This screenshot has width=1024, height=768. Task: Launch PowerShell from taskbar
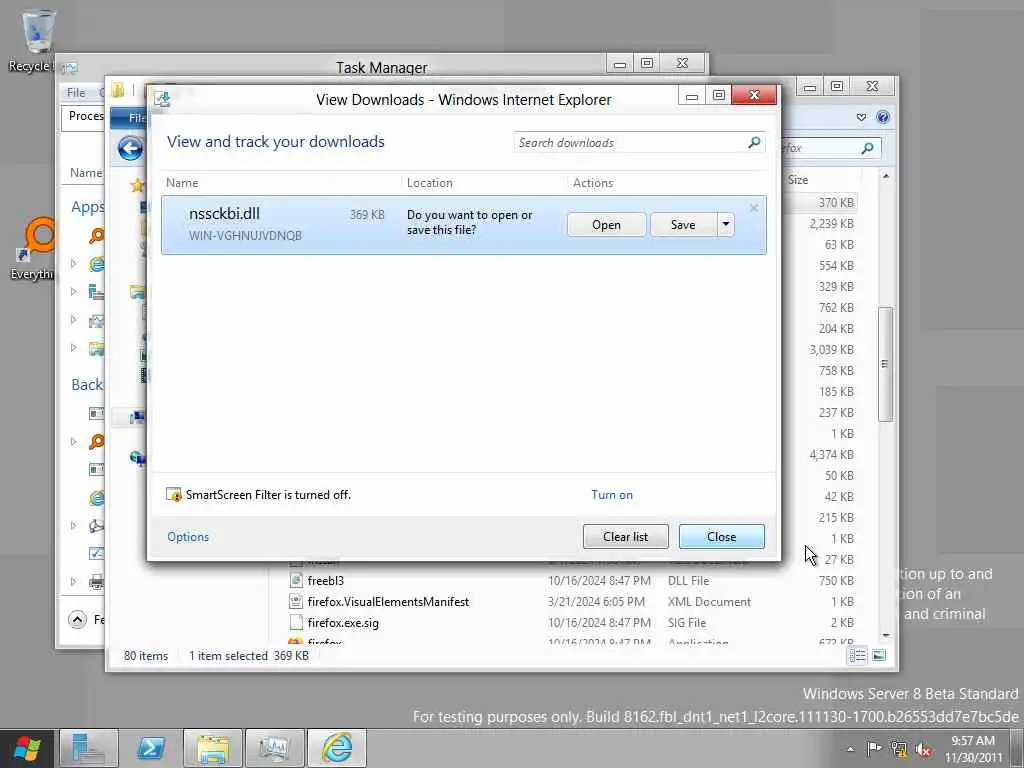point(150,748)
